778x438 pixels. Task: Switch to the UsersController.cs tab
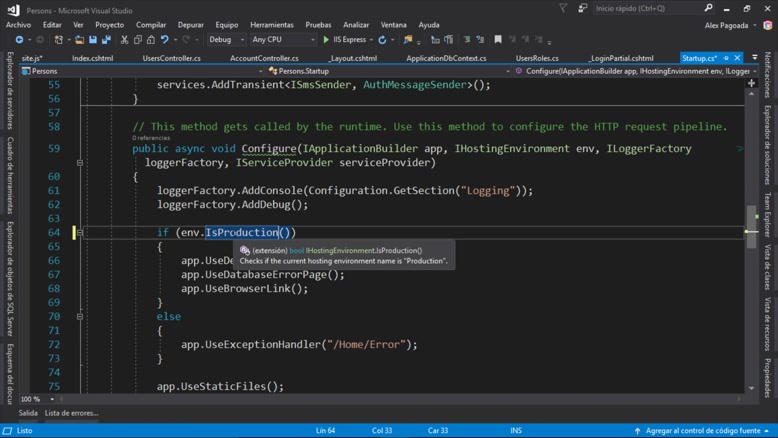pyautogui.click(x=171, y=58)
